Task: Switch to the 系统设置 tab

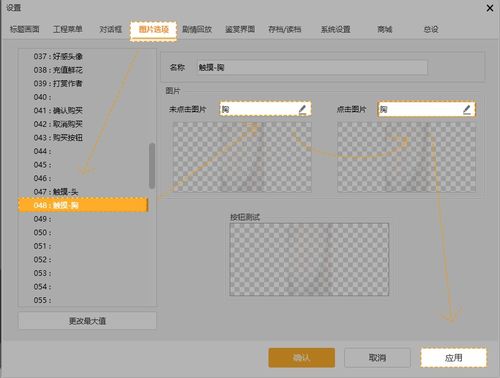Action: coord(335,29)
